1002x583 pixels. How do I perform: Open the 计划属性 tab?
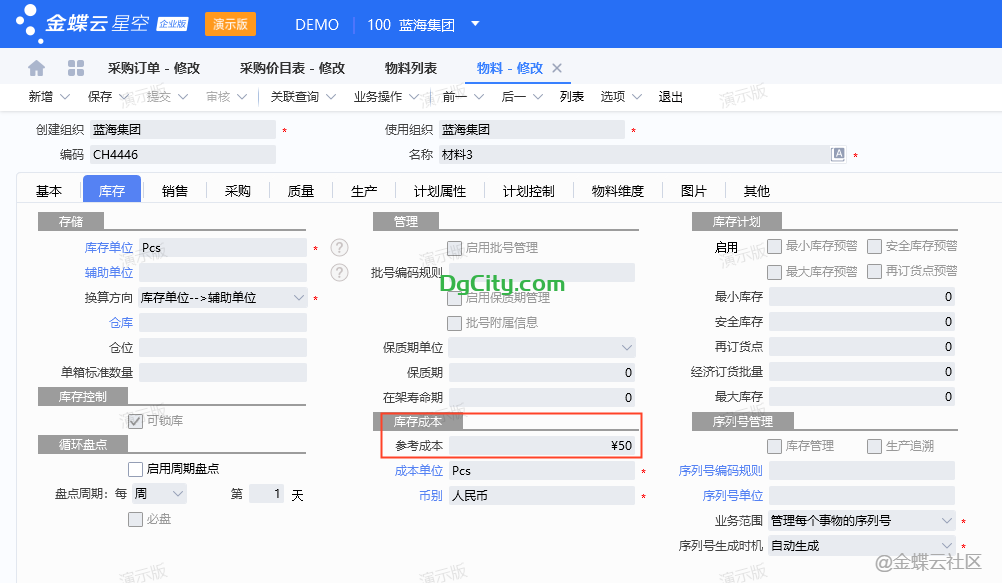click(440, 191)
